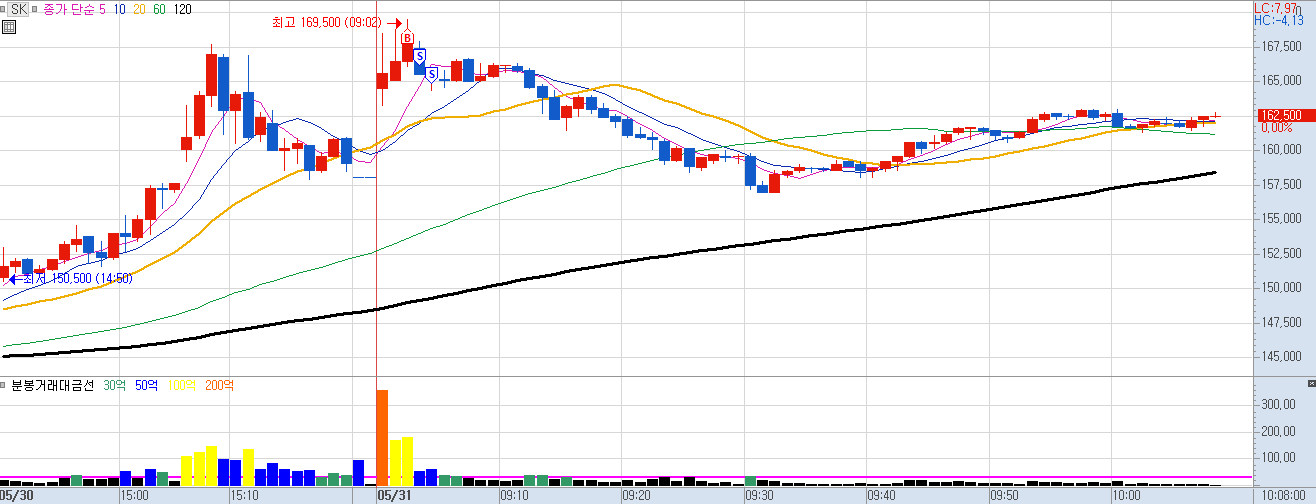Click the 30억 volume legend

click(x=115, y=385)
